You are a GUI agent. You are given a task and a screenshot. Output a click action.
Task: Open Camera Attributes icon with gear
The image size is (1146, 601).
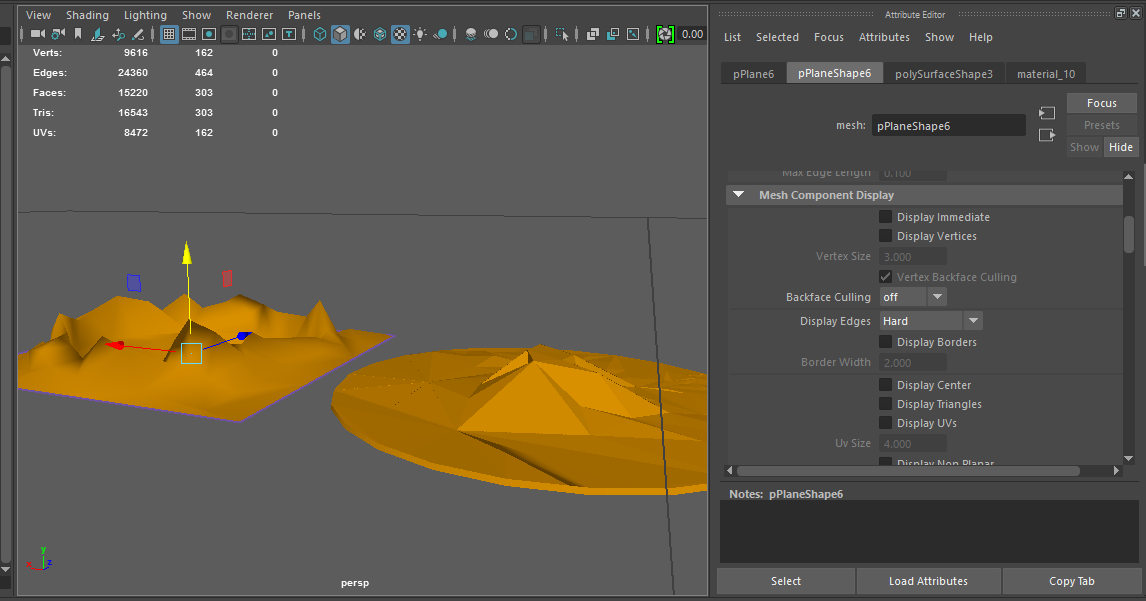(x=58, y=34)
